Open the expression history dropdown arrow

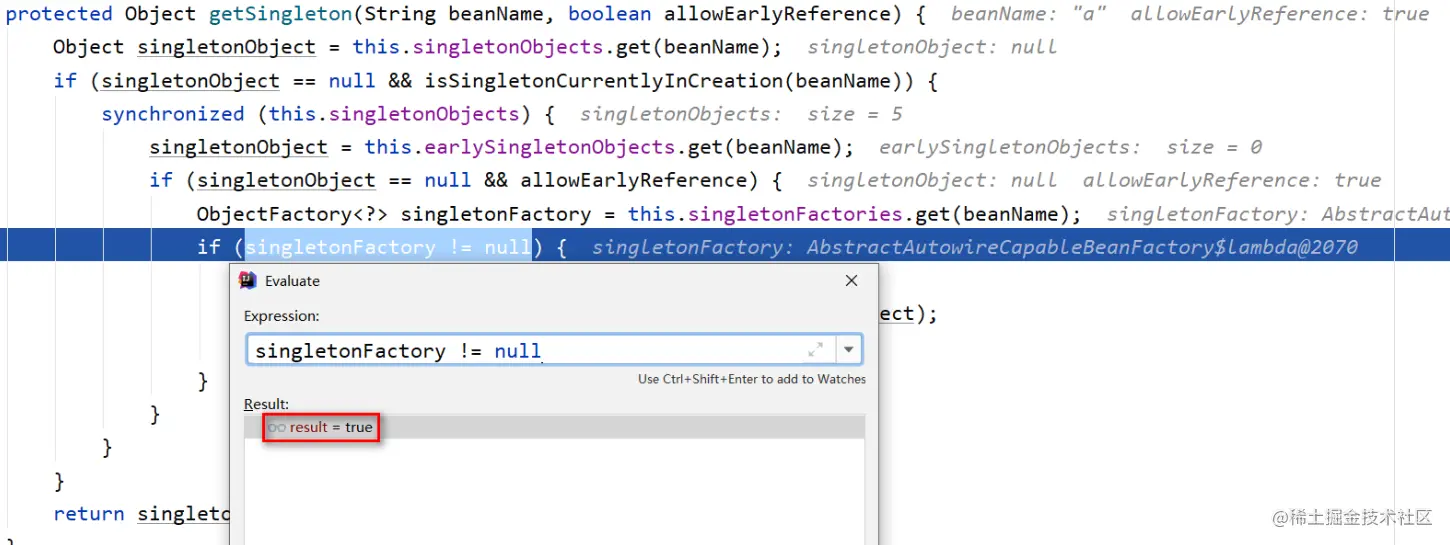[850, 350]
